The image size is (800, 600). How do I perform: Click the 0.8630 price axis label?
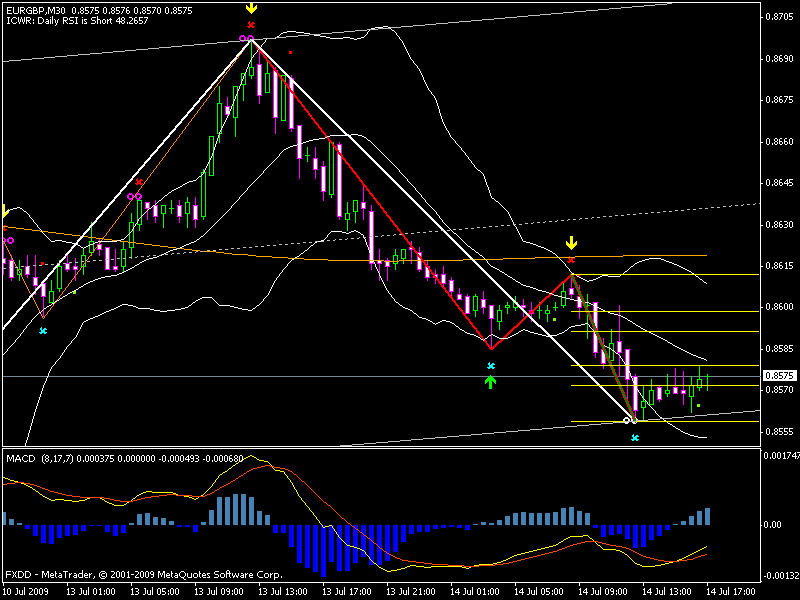tap(780, 224)
